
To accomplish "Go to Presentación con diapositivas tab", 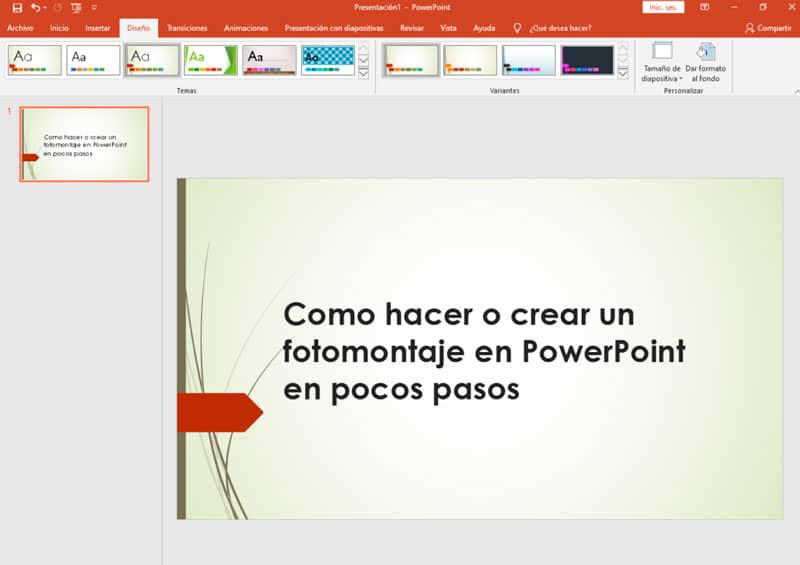I will 334,28.
